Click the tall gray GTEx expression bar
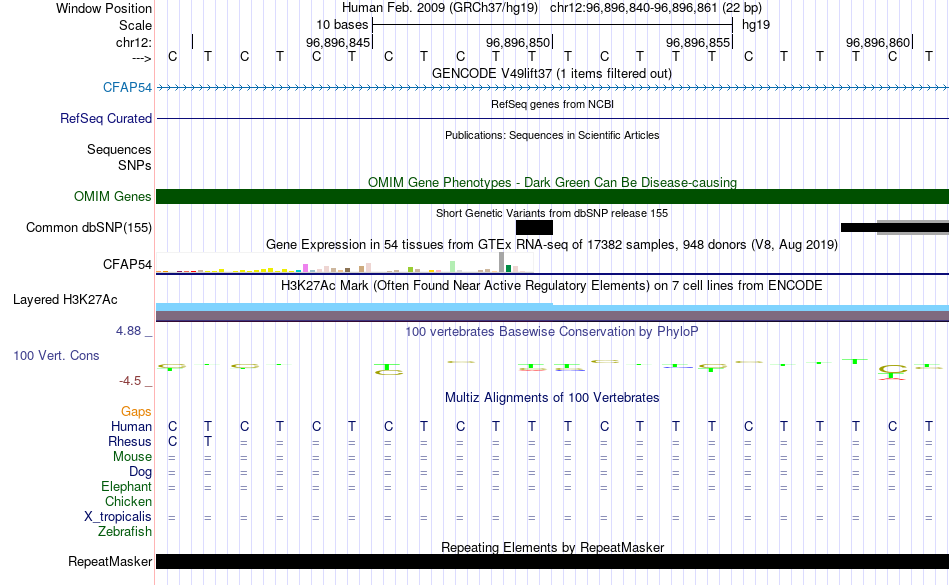 pyautogui.click(x=502, y=262)
